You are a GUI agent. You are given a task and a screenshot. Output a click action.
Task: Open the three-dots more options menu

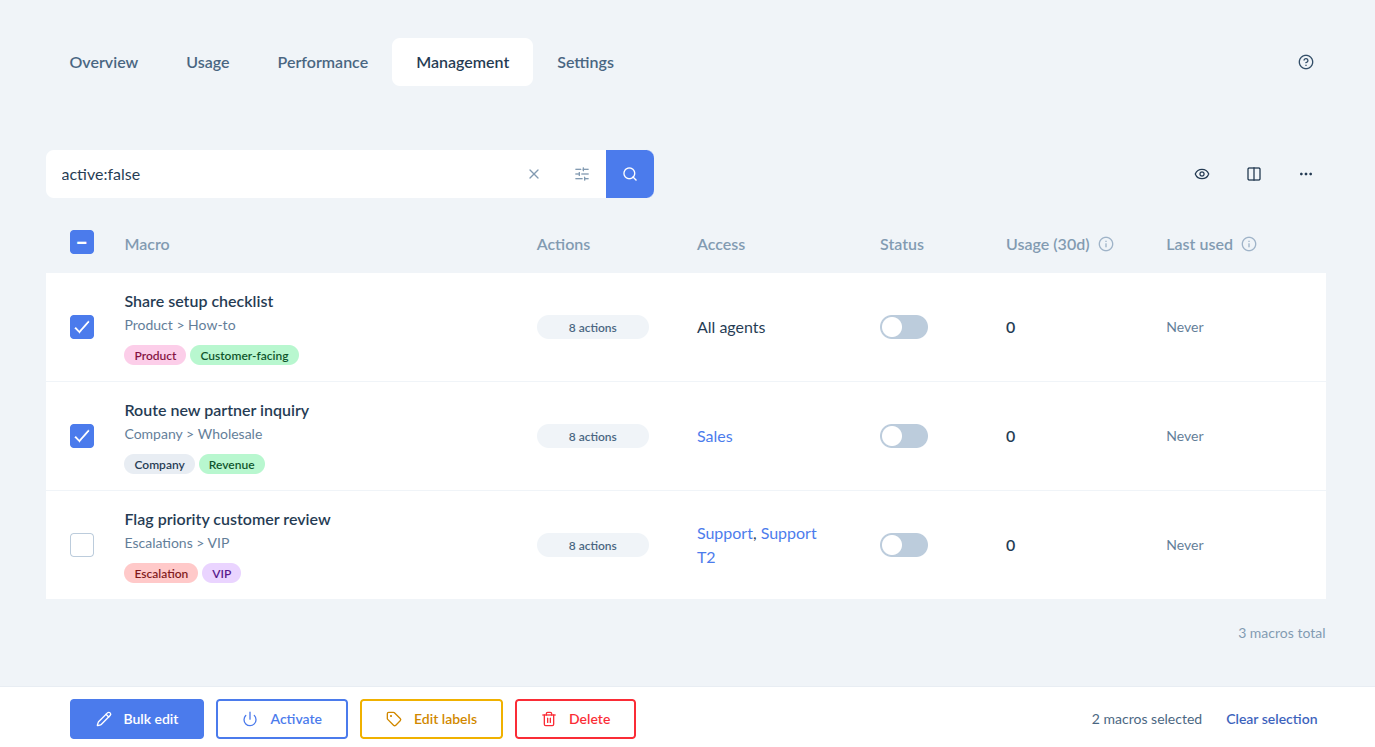click(x=1306, y=174)
